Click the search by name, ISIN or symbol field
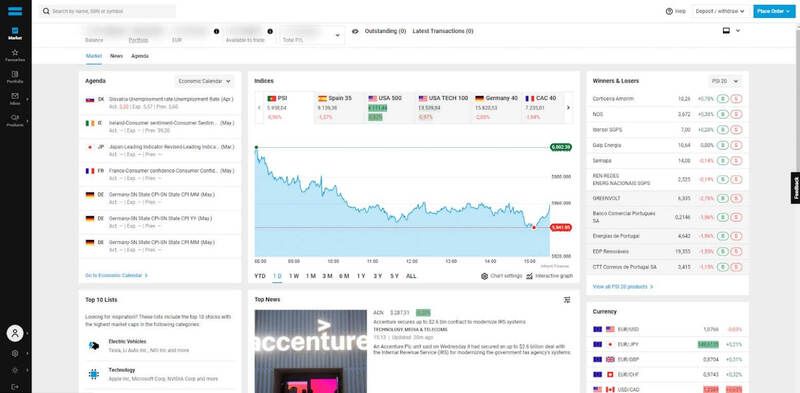The height and width of the screenshot is (393, 800). (108, 11)
